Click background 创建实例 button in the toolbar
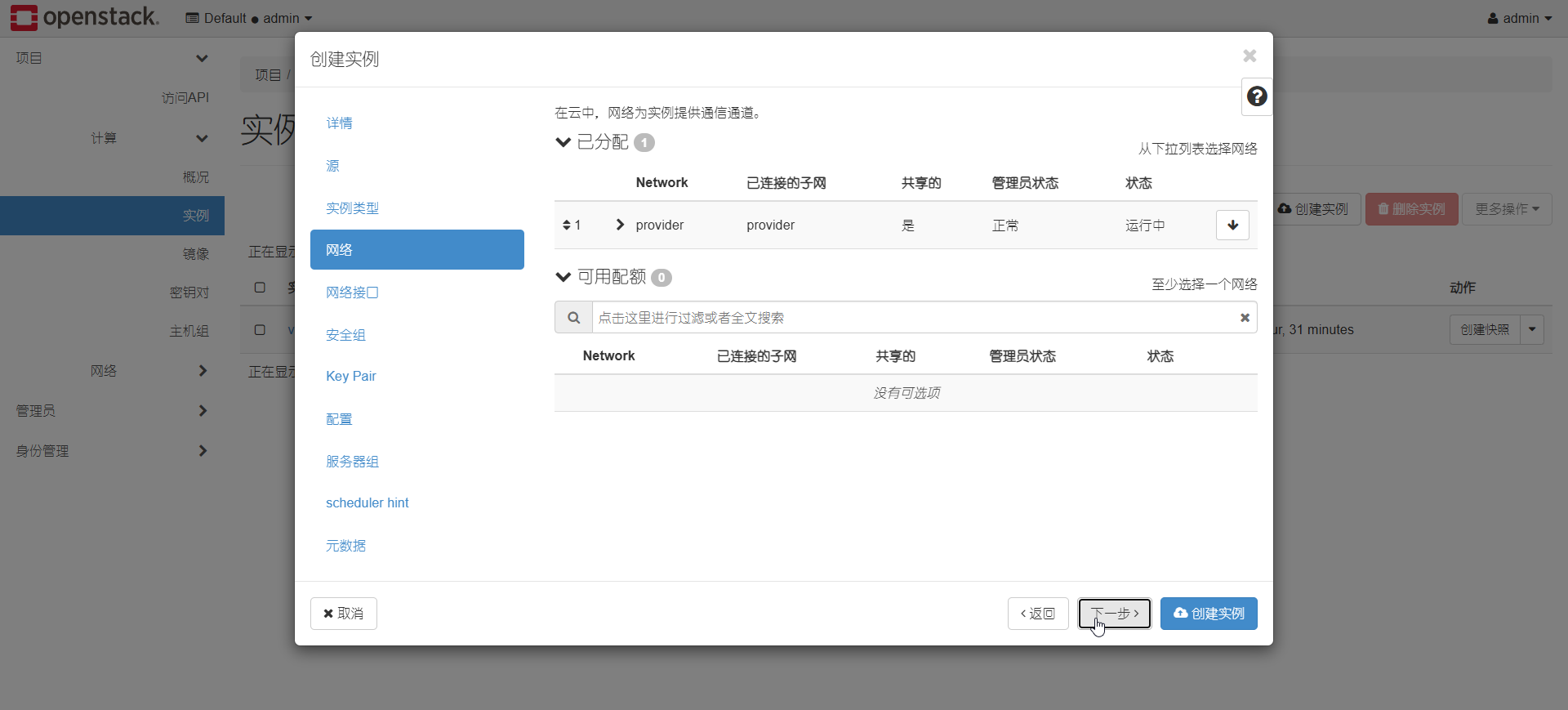Screen dimensions: 1568x710 click(1313, 209)
